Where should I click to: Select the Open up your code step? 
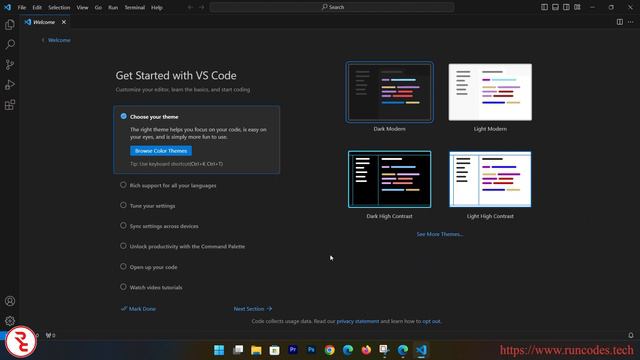point(153,267)
